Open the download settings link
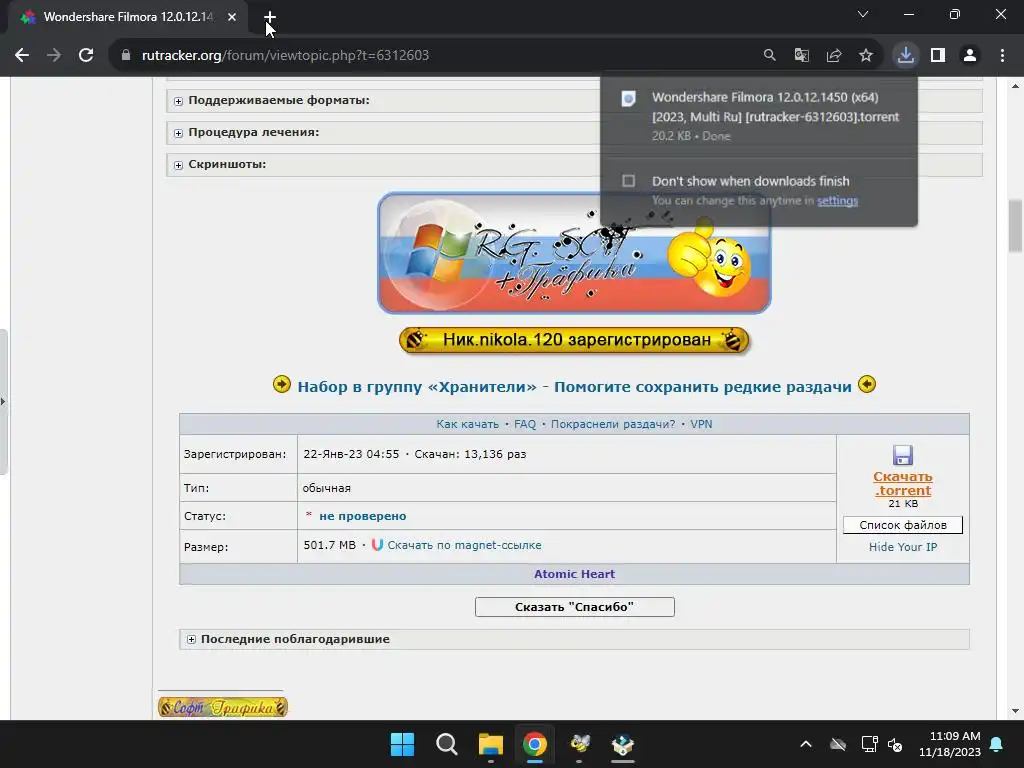1024x768 pixels. click(837, 200)
